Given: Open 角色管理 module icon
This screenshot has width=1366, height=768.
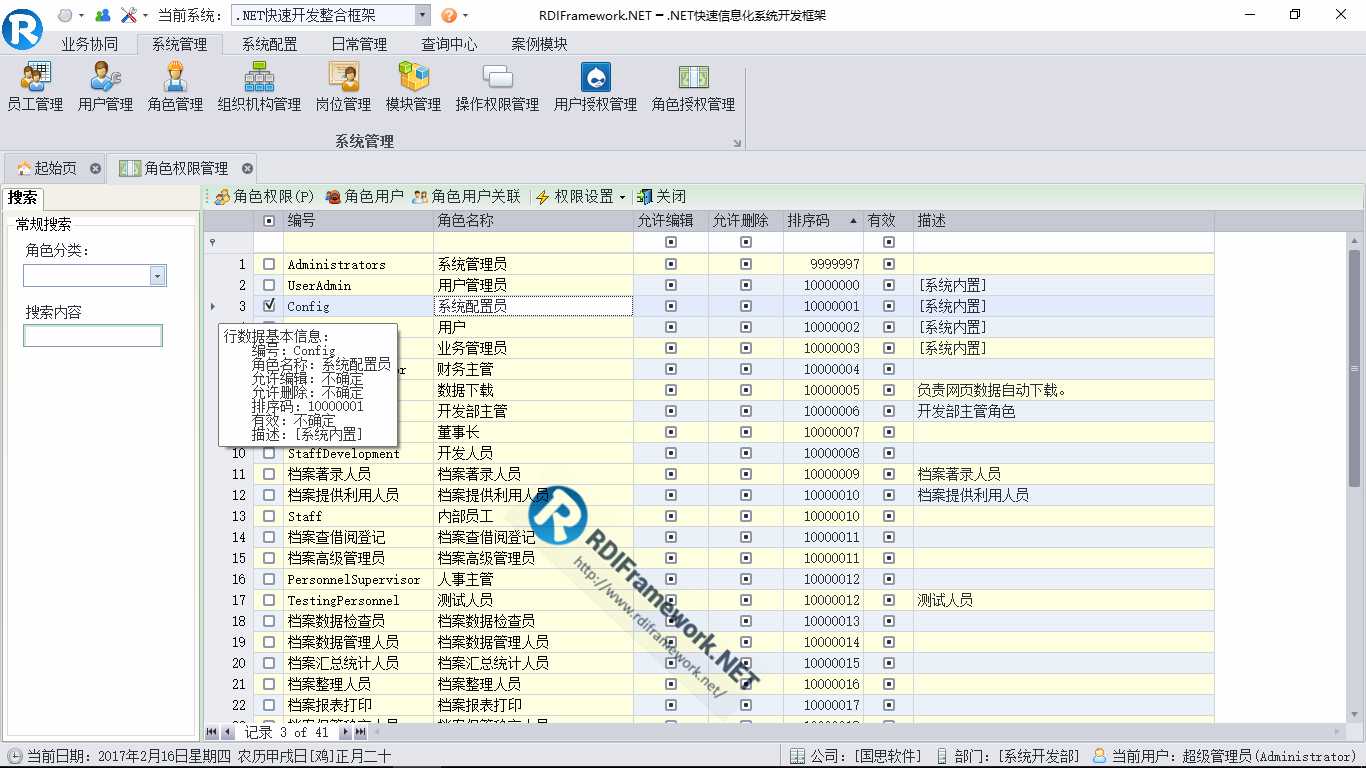Looking at the screenshot, I should [175, 87].
